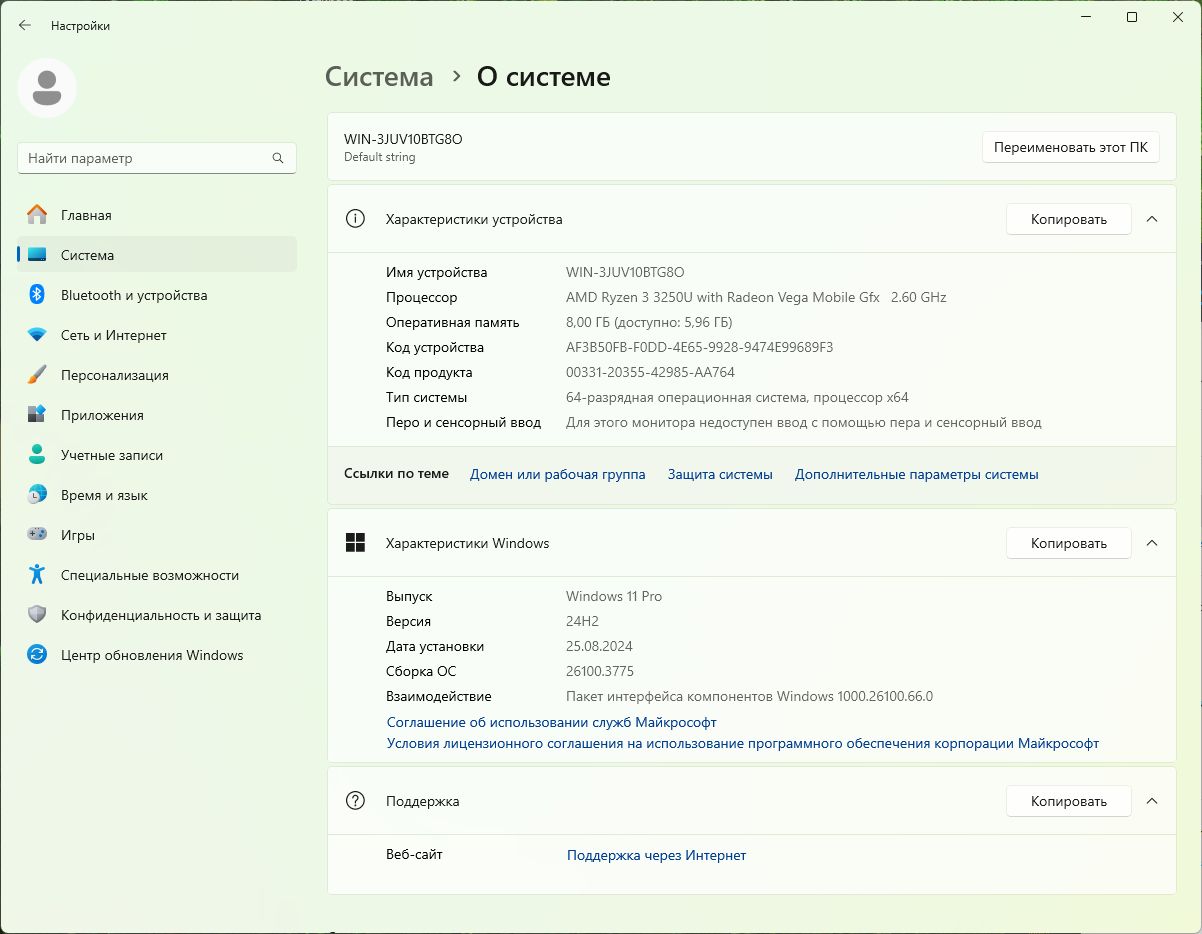Image resolution: width=1202 pixels, height=934 pixels.
Task: Click the Windows 11 Pro edition value
Action: [x=614, y=596]
